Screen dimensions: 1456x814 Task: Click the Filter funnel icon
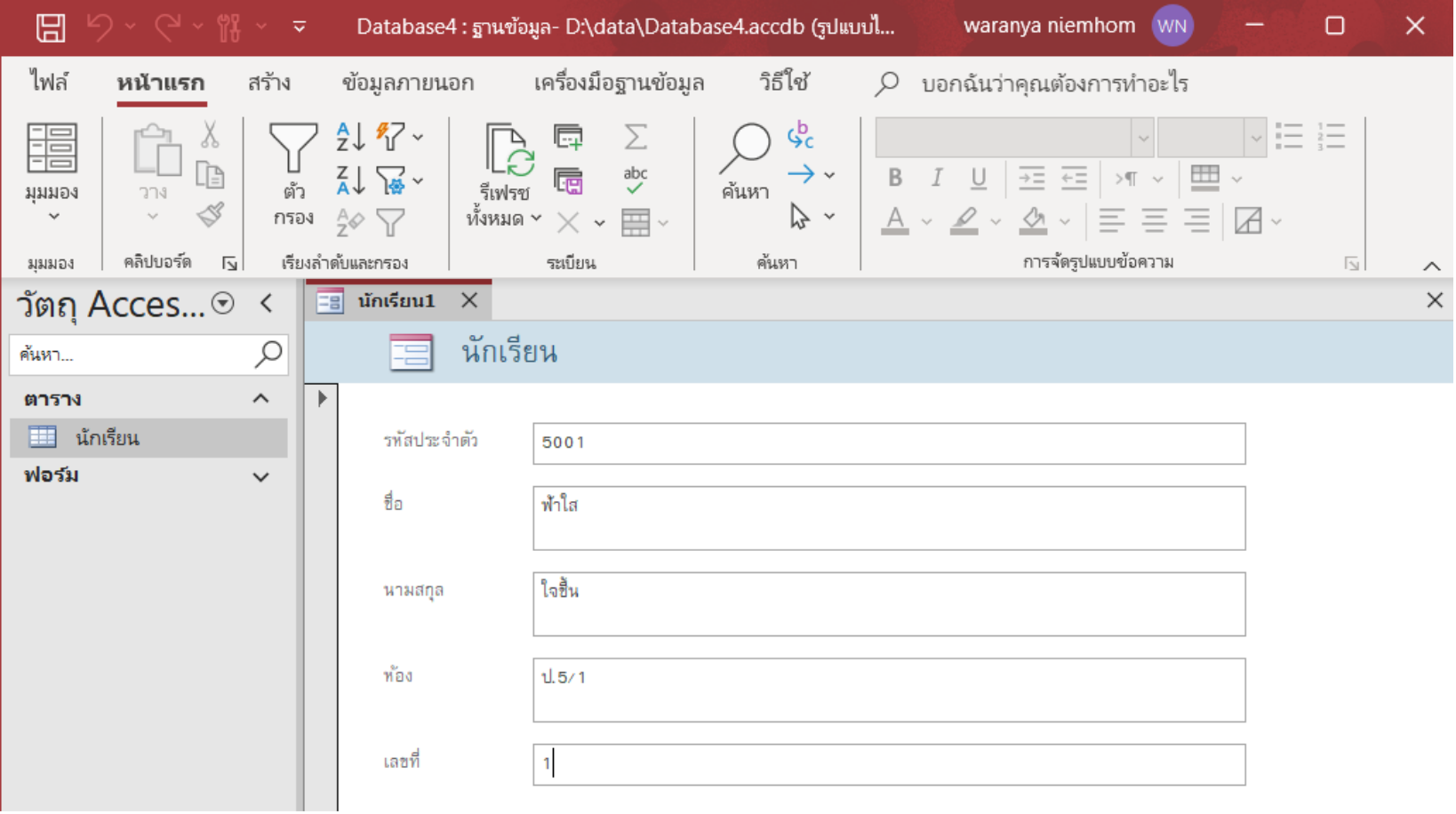tap(293, 148)
